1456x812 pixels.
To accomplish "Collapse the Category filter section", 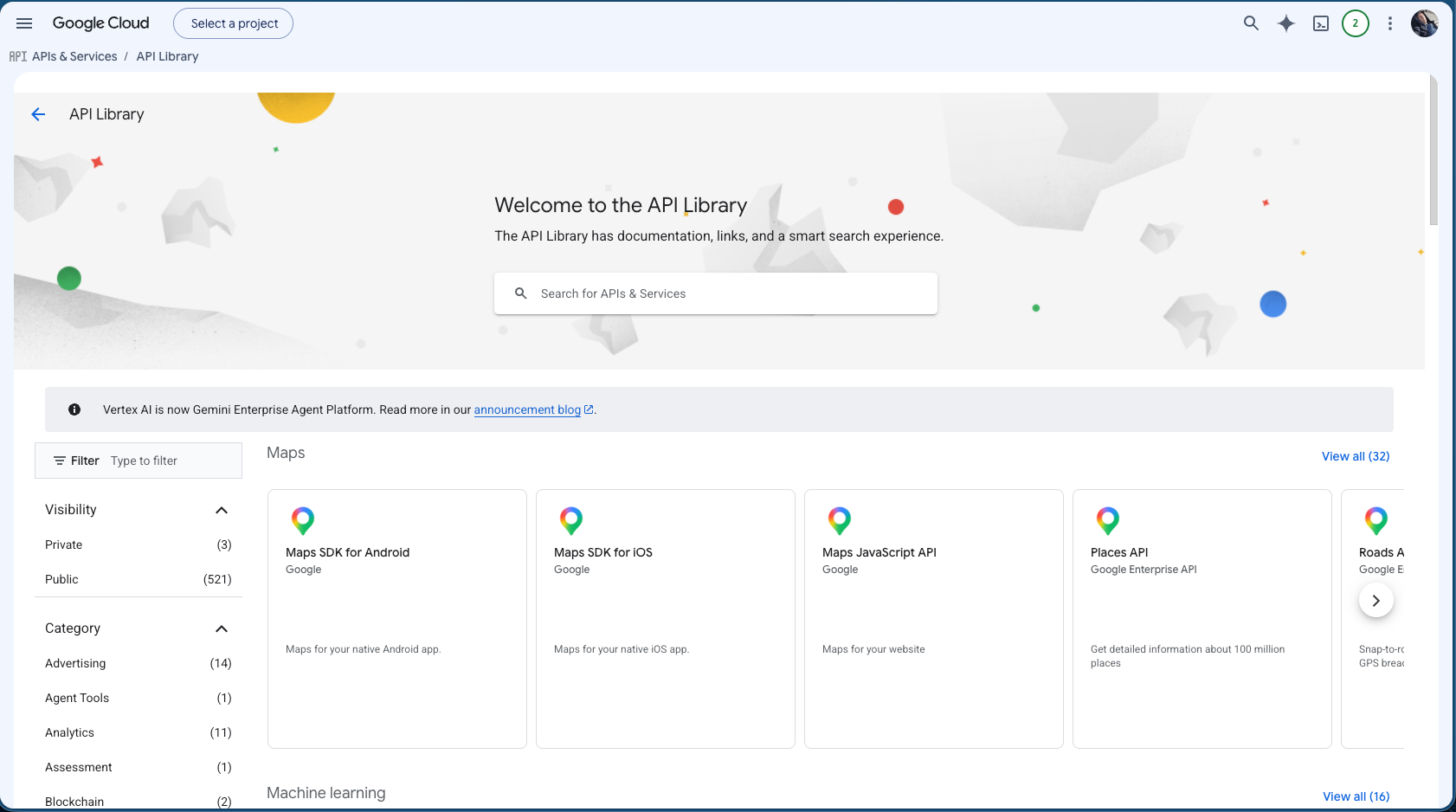I will (222, 628).
